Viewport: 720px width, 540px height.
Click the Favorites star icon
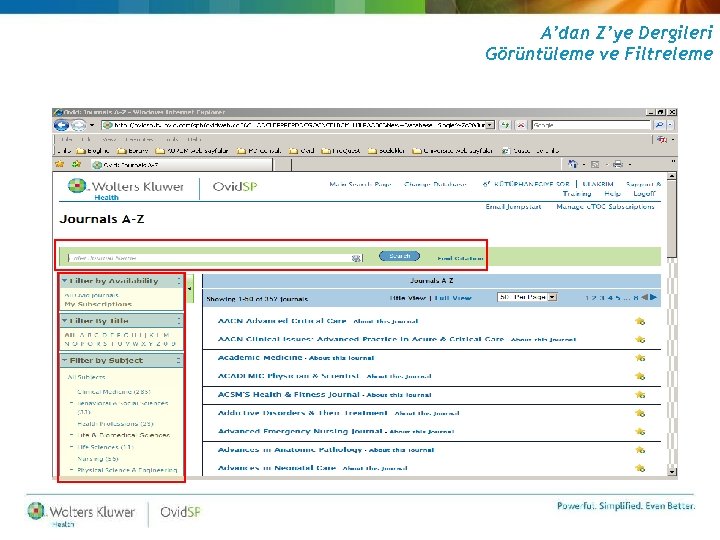(x=60, y=164)
